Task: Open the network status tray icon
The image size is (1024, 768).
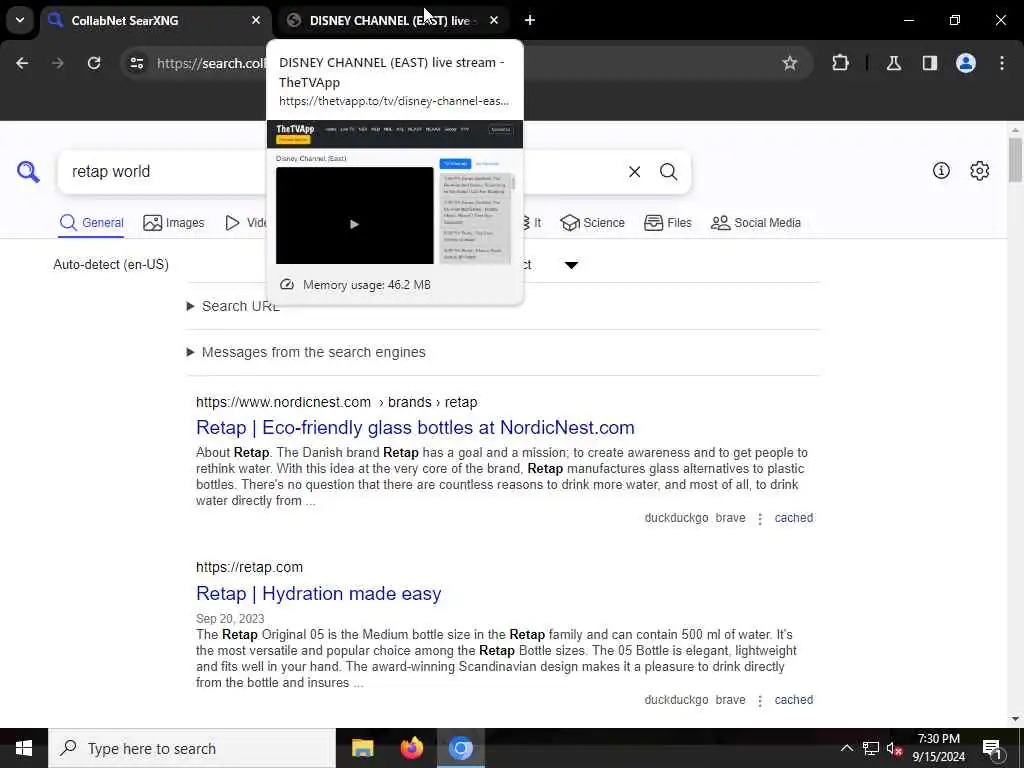Action: point(871,748)
